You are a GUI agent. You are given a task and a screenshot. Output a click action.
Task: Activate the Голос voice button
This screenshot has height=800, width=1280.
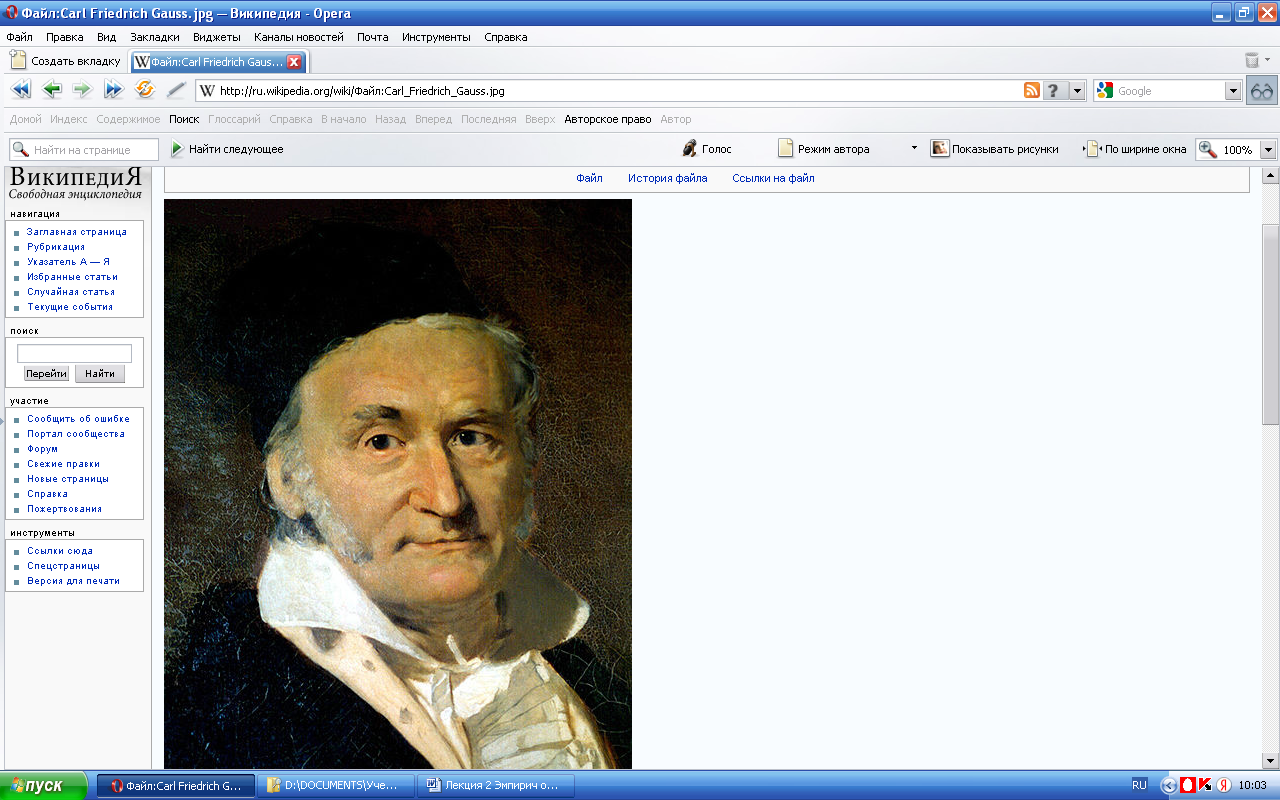pyautogui.click(x=707, y=149)
